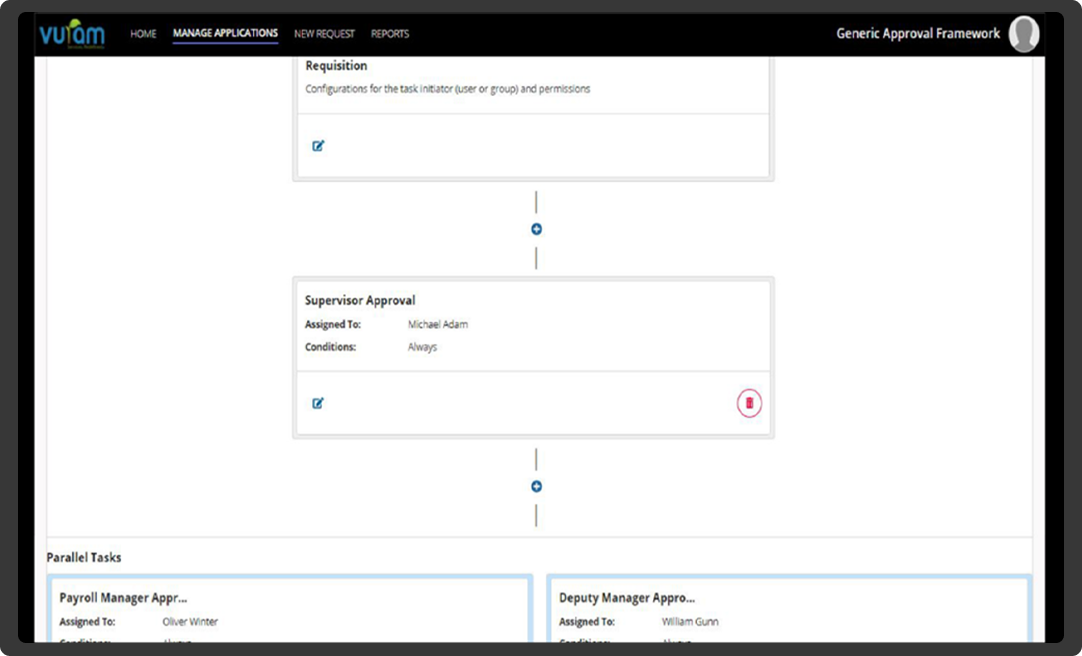The width and height of the screenshot is (1082, 656).
Task: Click the assignee name William Gunn
Action: [x=690, y=622]
